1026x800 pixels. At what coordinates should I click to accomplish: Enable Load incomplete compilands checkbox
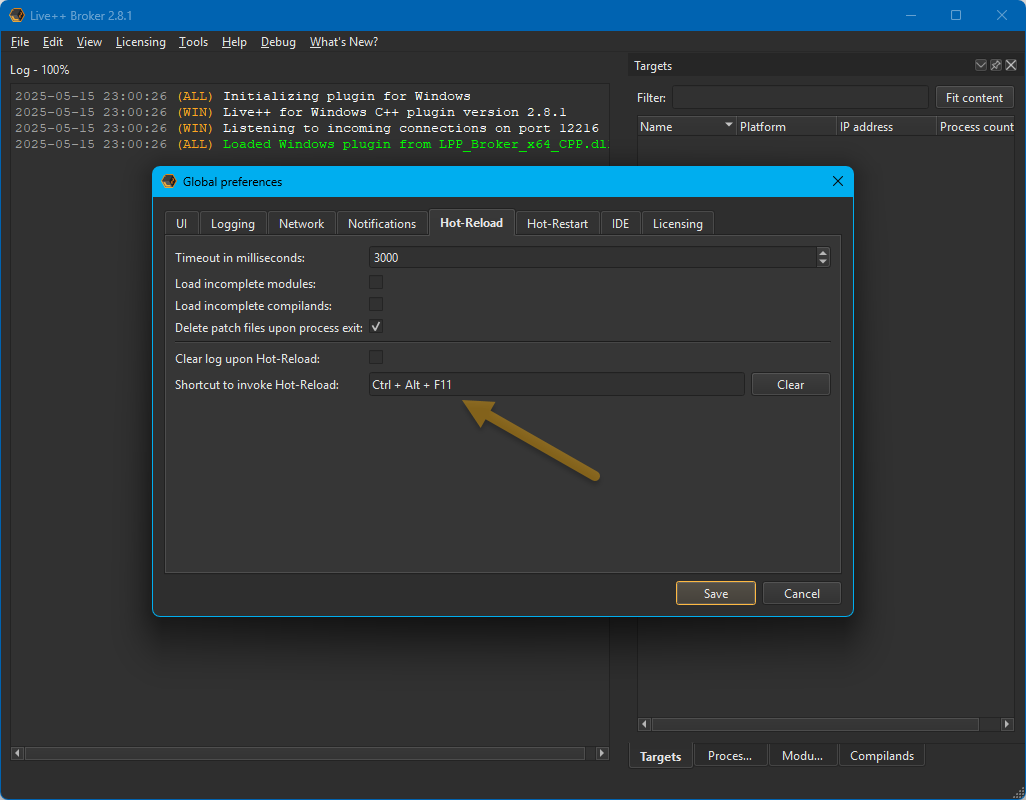pos(376,305)
